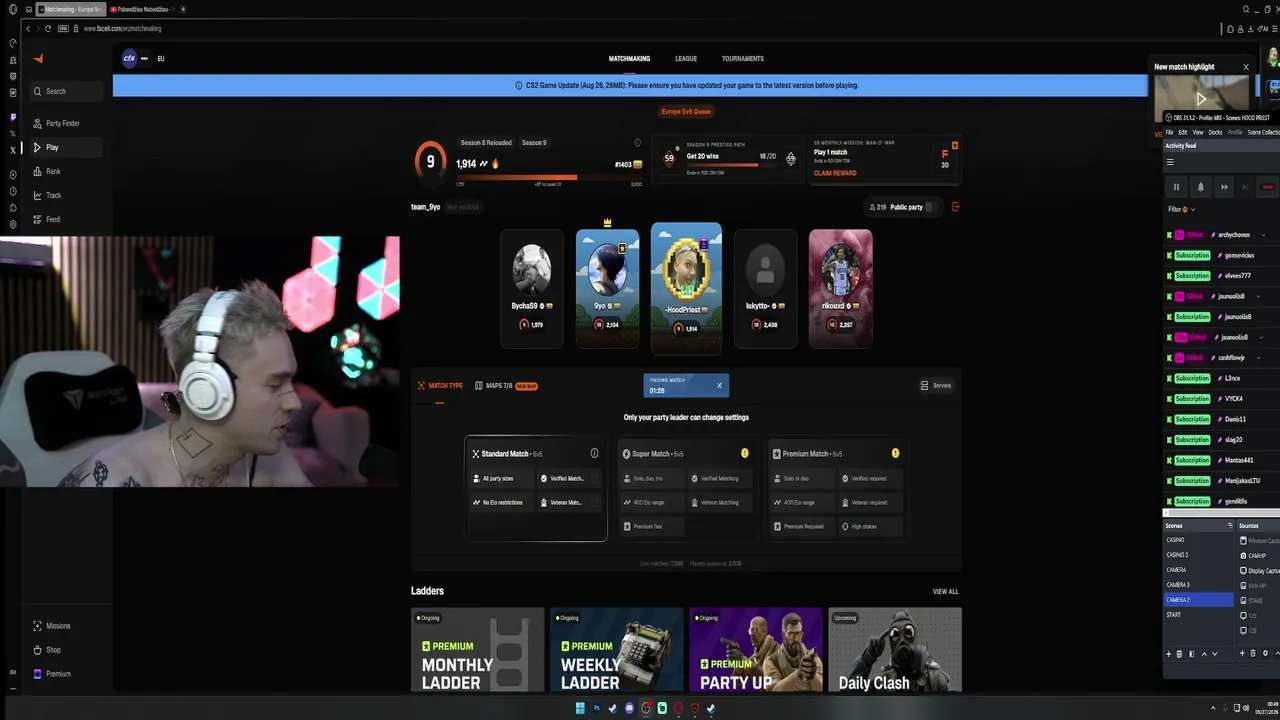The image size is (1280, 720).
Task: Switch to the Matchmaking tab
Action: point(629,59)
